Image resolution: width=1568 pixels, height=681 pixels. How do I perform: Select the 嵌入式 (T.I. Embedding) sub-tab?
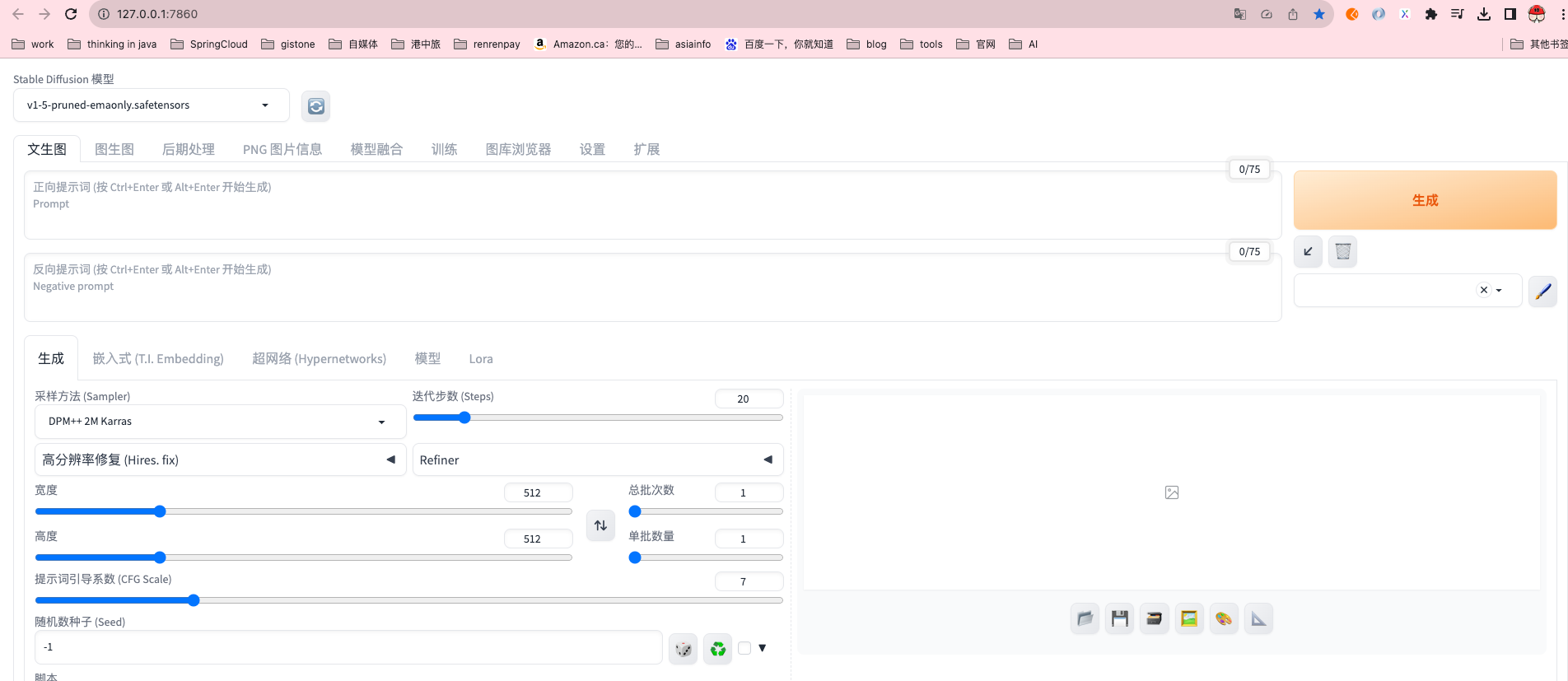(x=158, y=358)
